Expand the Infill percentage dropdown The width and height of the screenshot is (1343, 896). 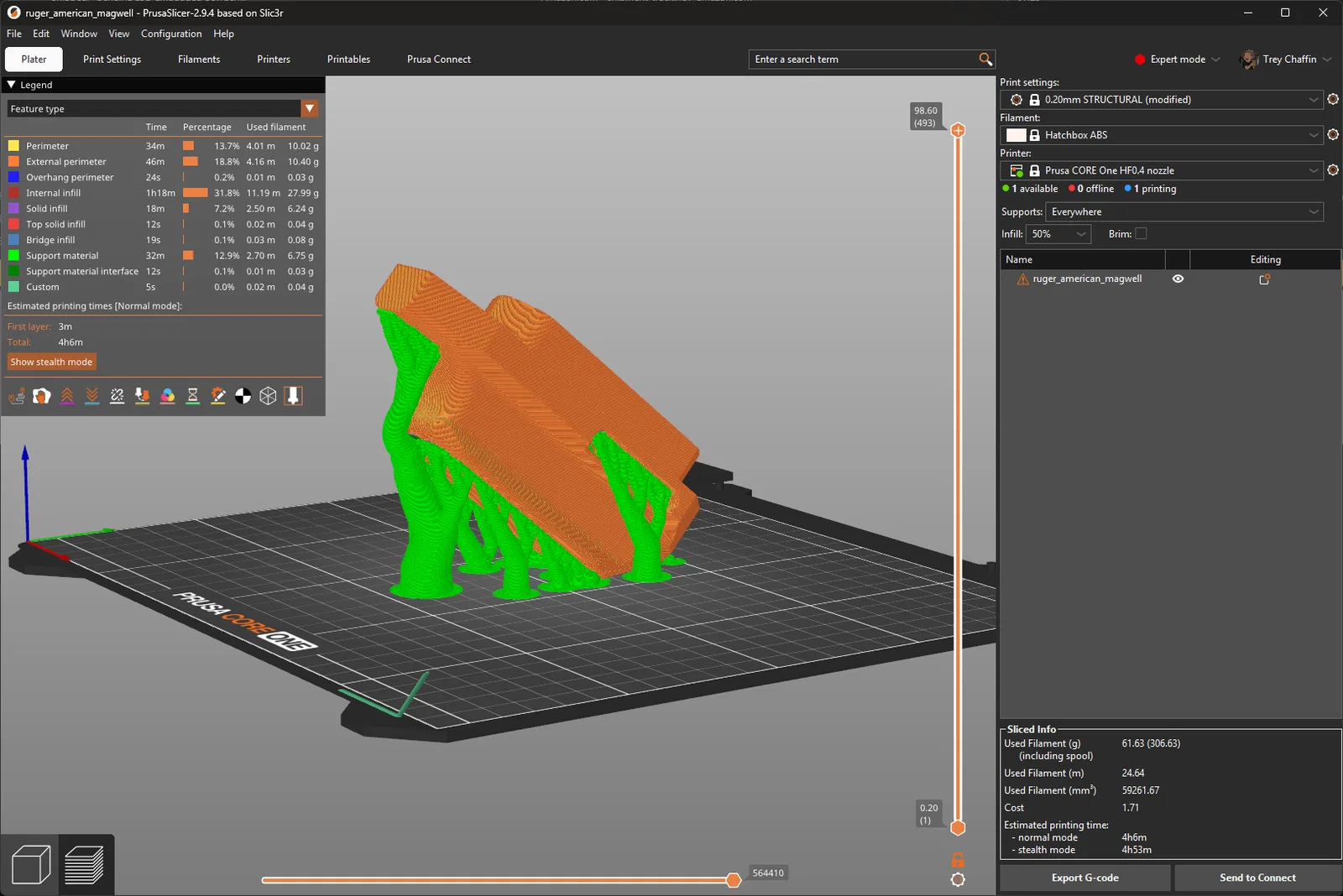(1081, 234)
